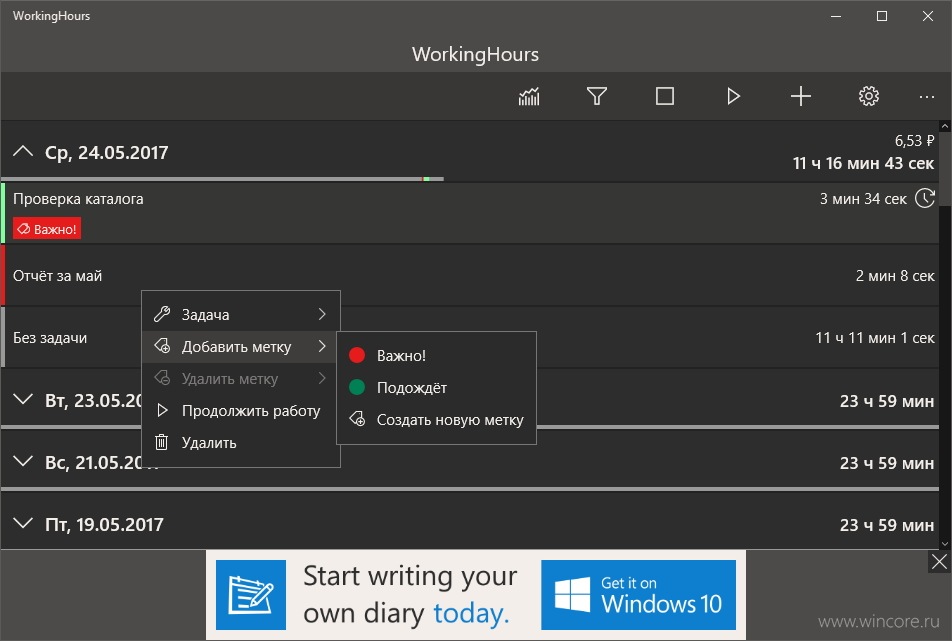Click the 6,53 ₽ earnings amount
This screenshot has width=952, height=641.
pyautogui.click(x=914, y=141)
